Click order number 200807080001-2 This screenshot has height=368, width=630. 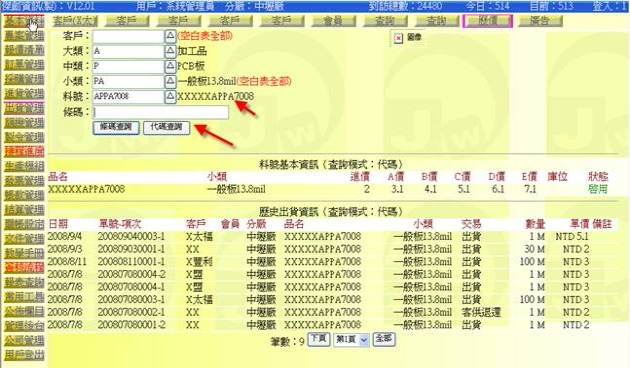point(131,325)
